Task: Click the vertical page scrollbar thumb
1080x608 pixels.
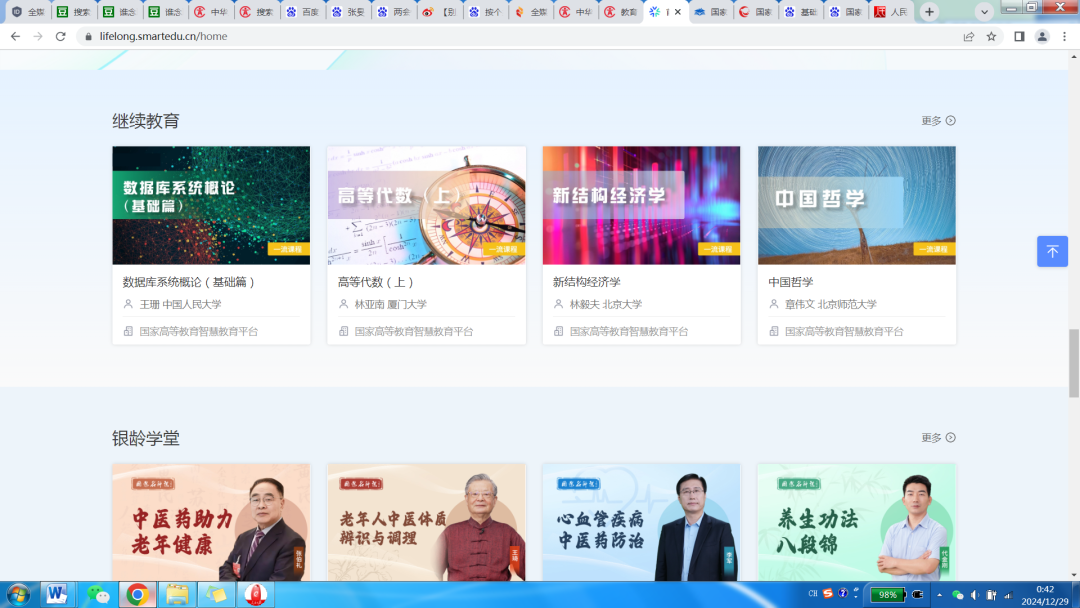Action: (x=1074, y=362)
